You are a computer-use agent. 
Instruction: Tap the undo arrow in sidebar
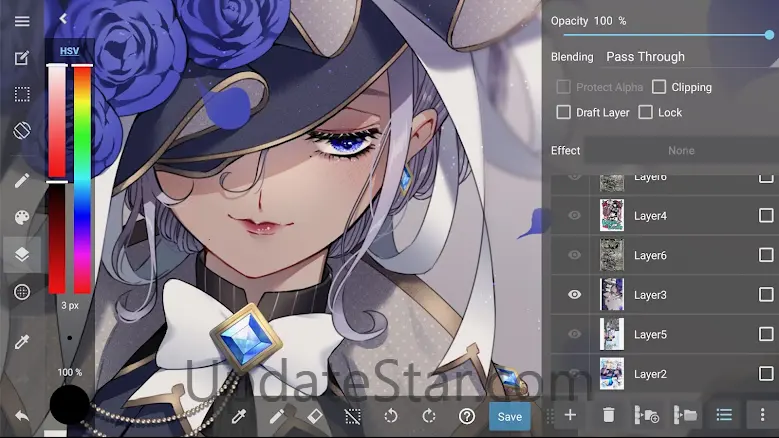tap(22, 415)
